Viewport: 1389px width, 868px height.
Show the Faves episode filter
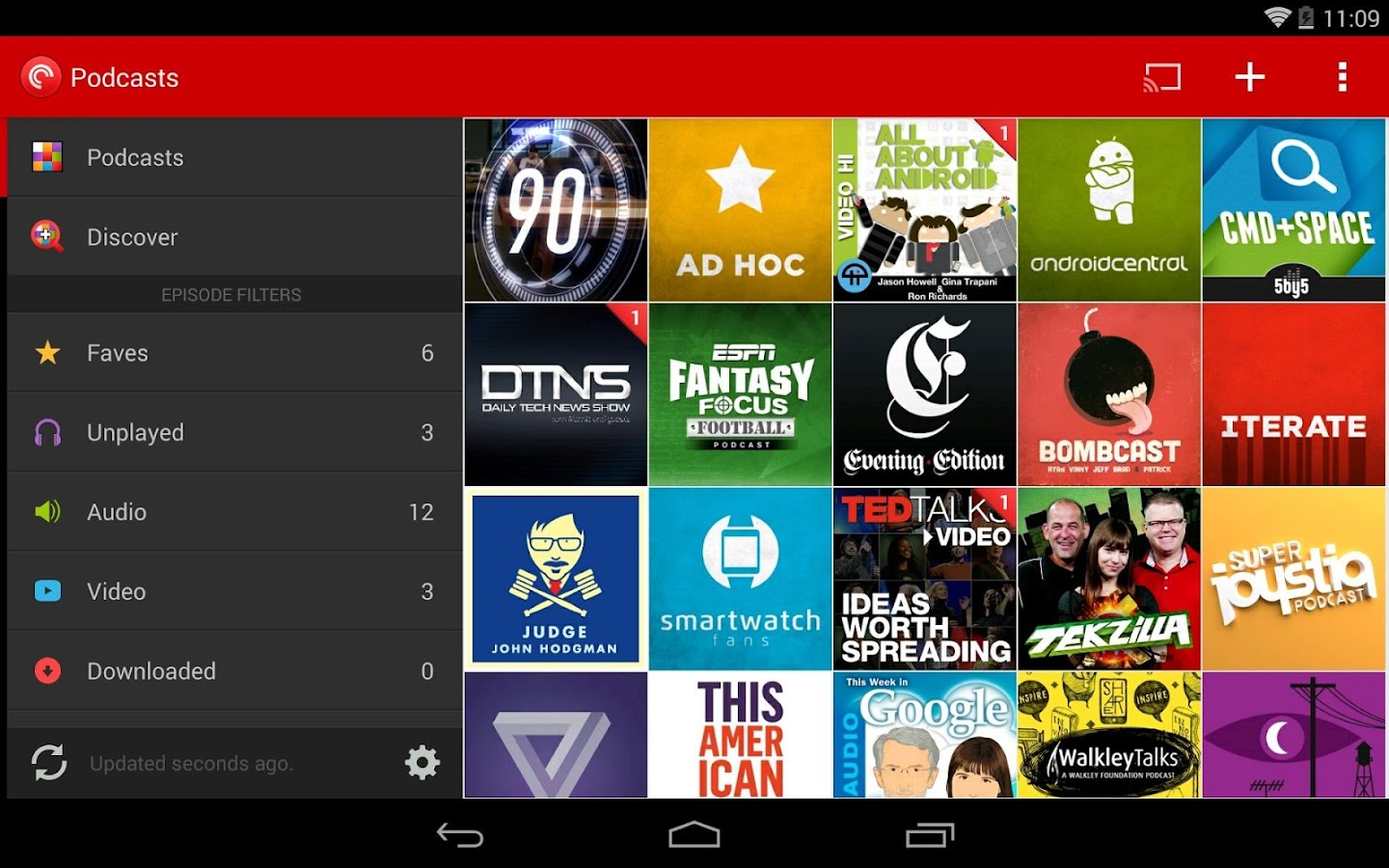point(234,353)
